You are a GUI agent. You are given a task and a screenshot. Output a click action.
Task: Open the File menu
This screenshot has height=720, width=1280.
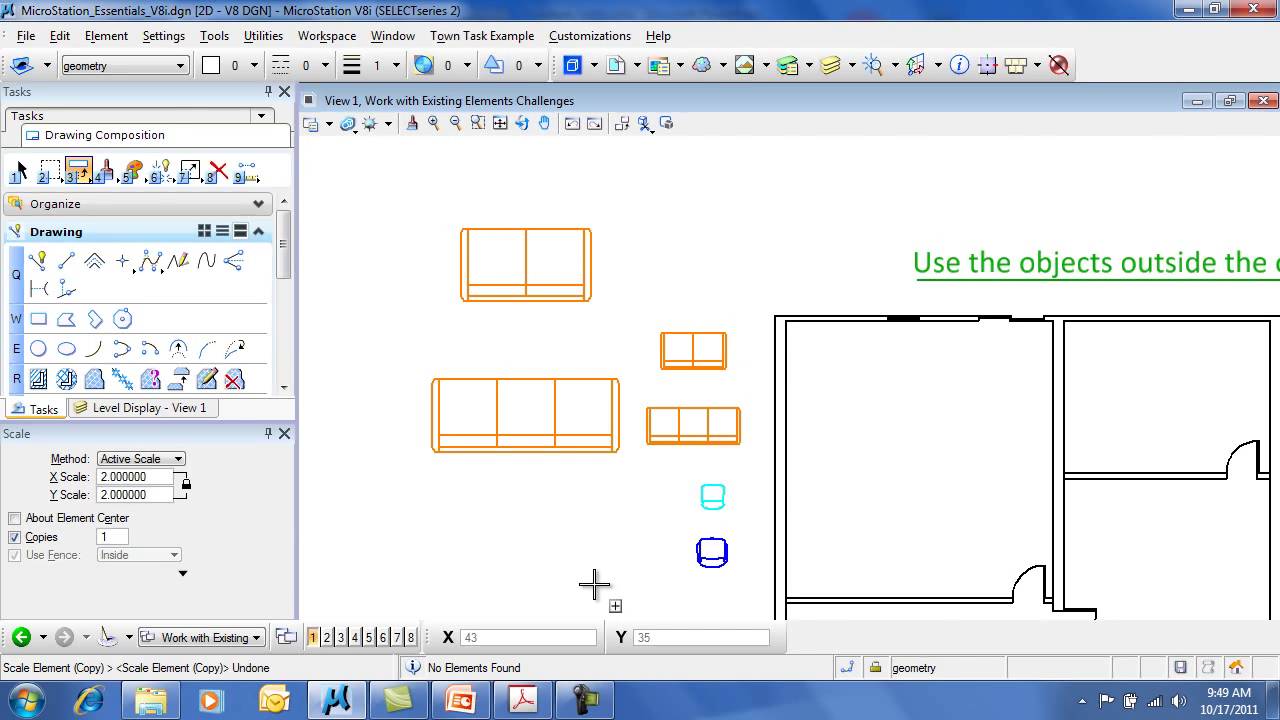[26, 35]
